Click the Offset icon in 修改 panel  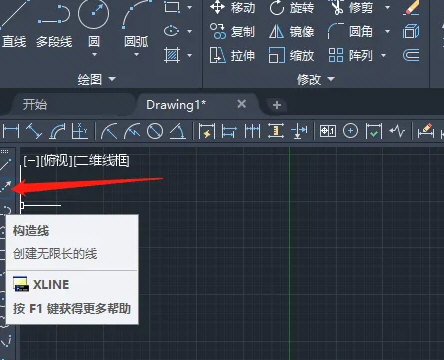pos(411,55)
